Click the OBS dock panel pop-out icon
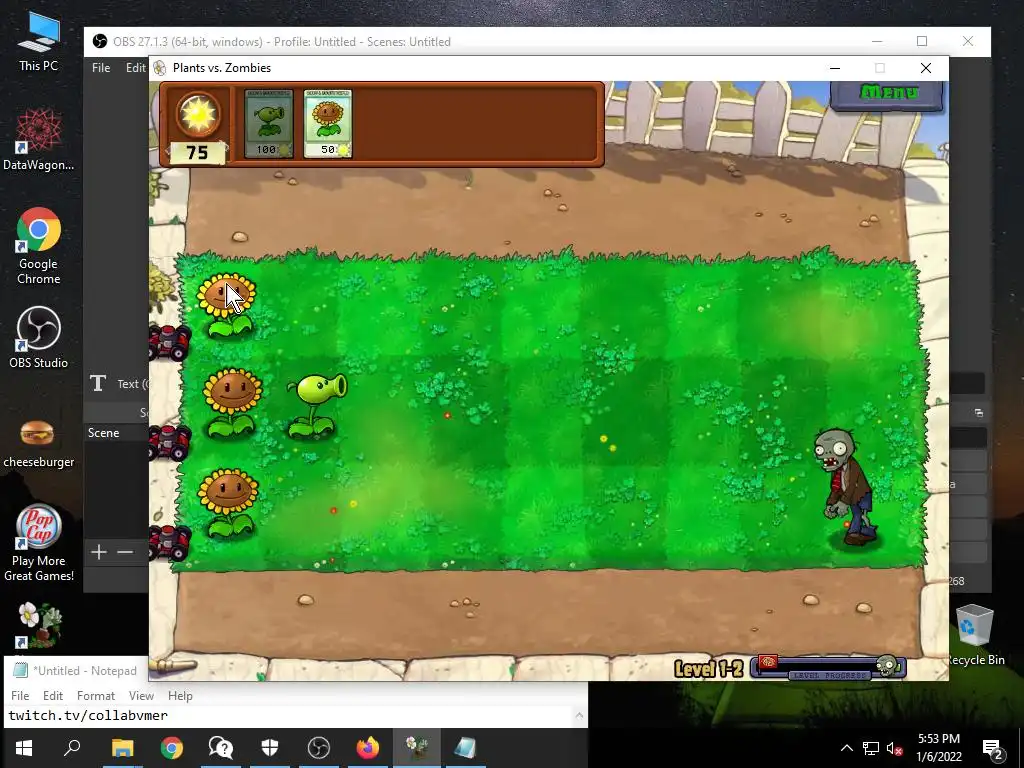This screenshot has width=1024, height=768. (x=978, y=412)
